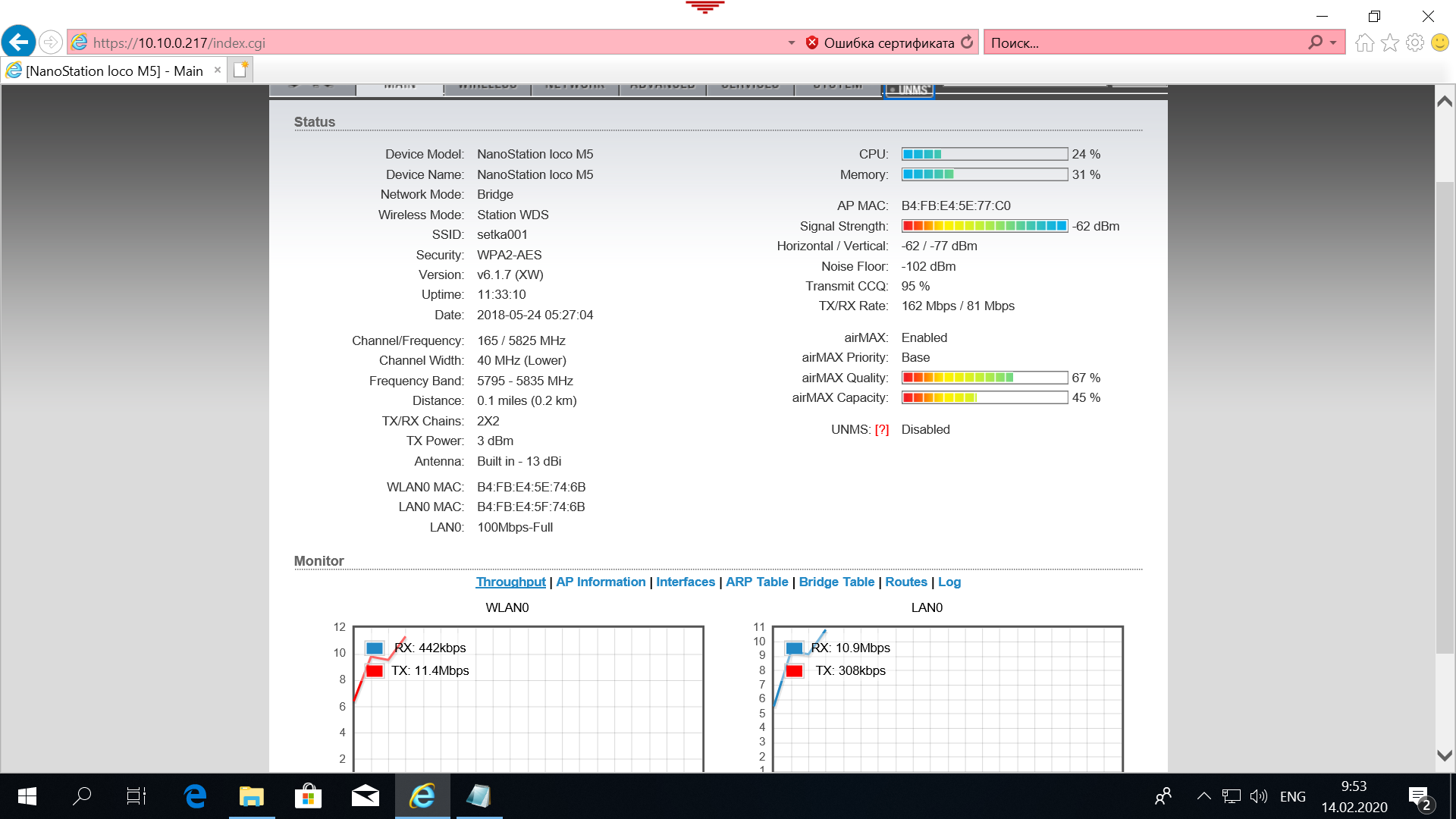Click the magnifier search icon in search box
The width and height of the screenshot is (1456, 819).
(1315, 42)
